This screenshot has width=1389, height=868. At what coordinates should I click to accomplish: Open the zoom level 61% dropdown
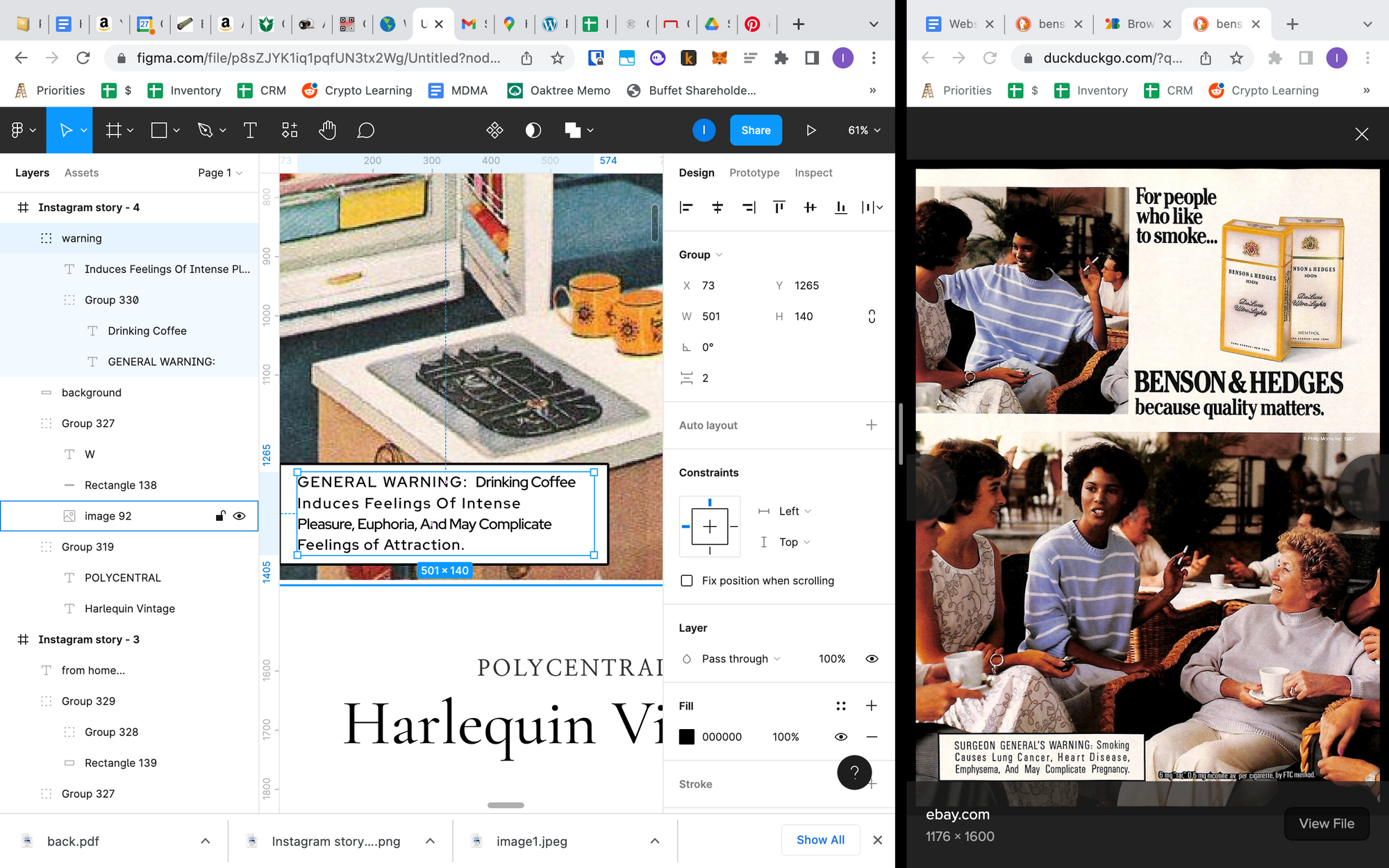click(864, 131)
